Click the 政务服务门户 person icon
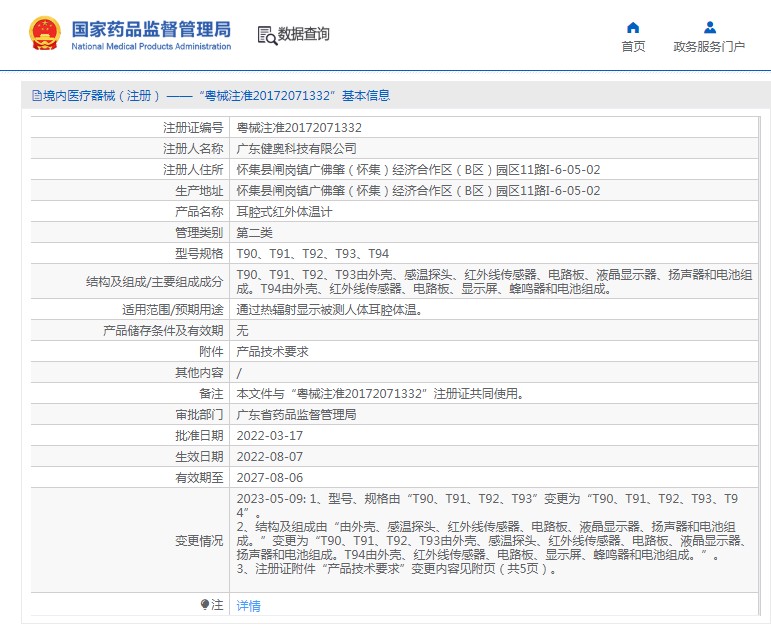The width and height of the screenshot is (771, 632). coord(709,27)
